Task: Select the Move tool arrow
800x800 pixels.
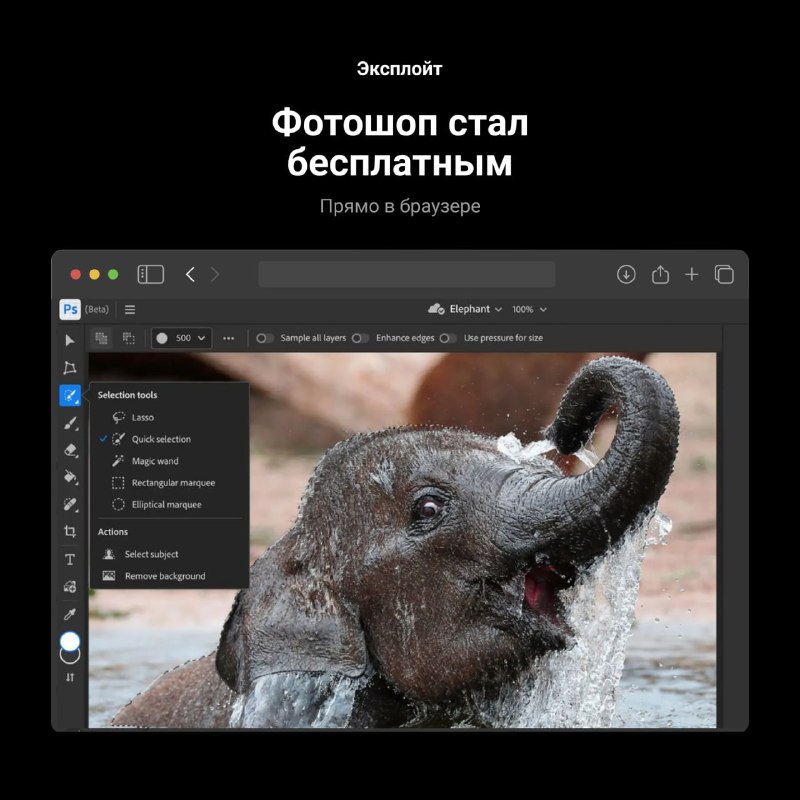Action: coord(70,340)
